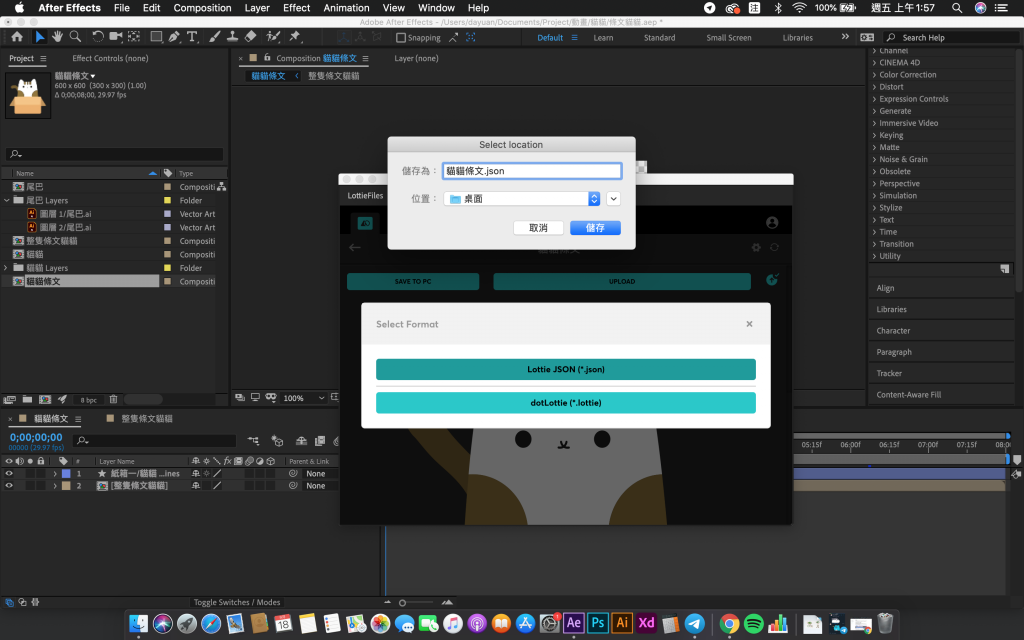1024x640 pixels.
Task: Select the Zoom magnifier tool
Action: click(76, 37)
